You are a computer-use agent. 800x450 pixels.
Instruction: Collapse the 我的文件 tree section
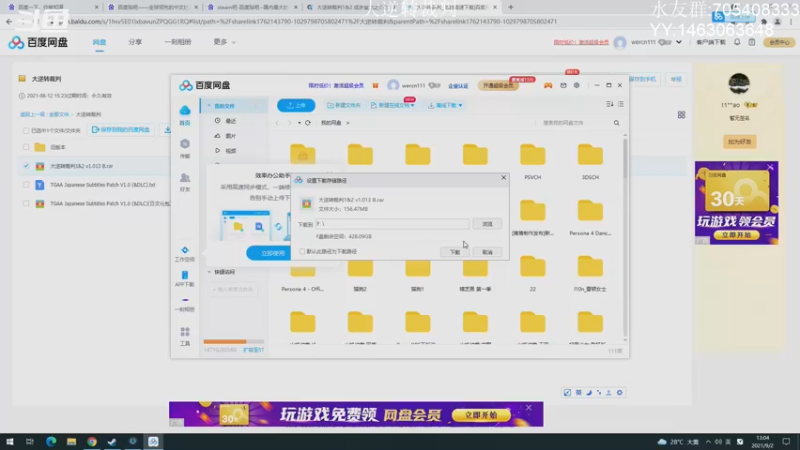(x=209, y=106)
